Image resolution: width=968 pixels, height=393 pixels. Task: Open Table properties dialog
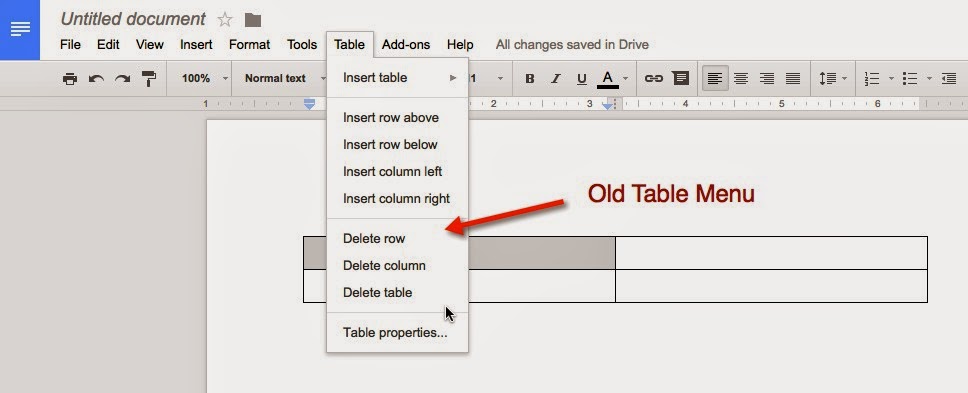(398, 332)
